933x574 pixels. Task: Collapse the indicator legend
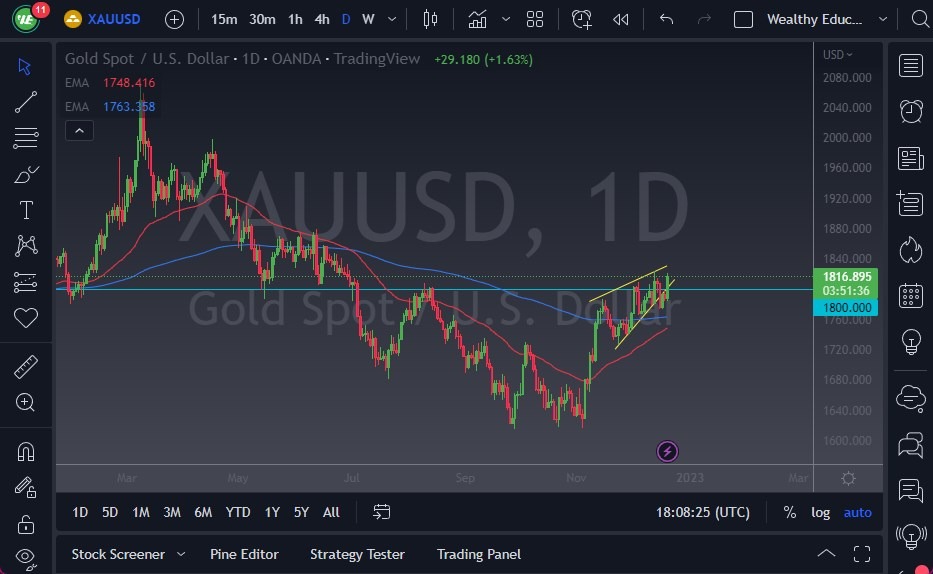79,131
